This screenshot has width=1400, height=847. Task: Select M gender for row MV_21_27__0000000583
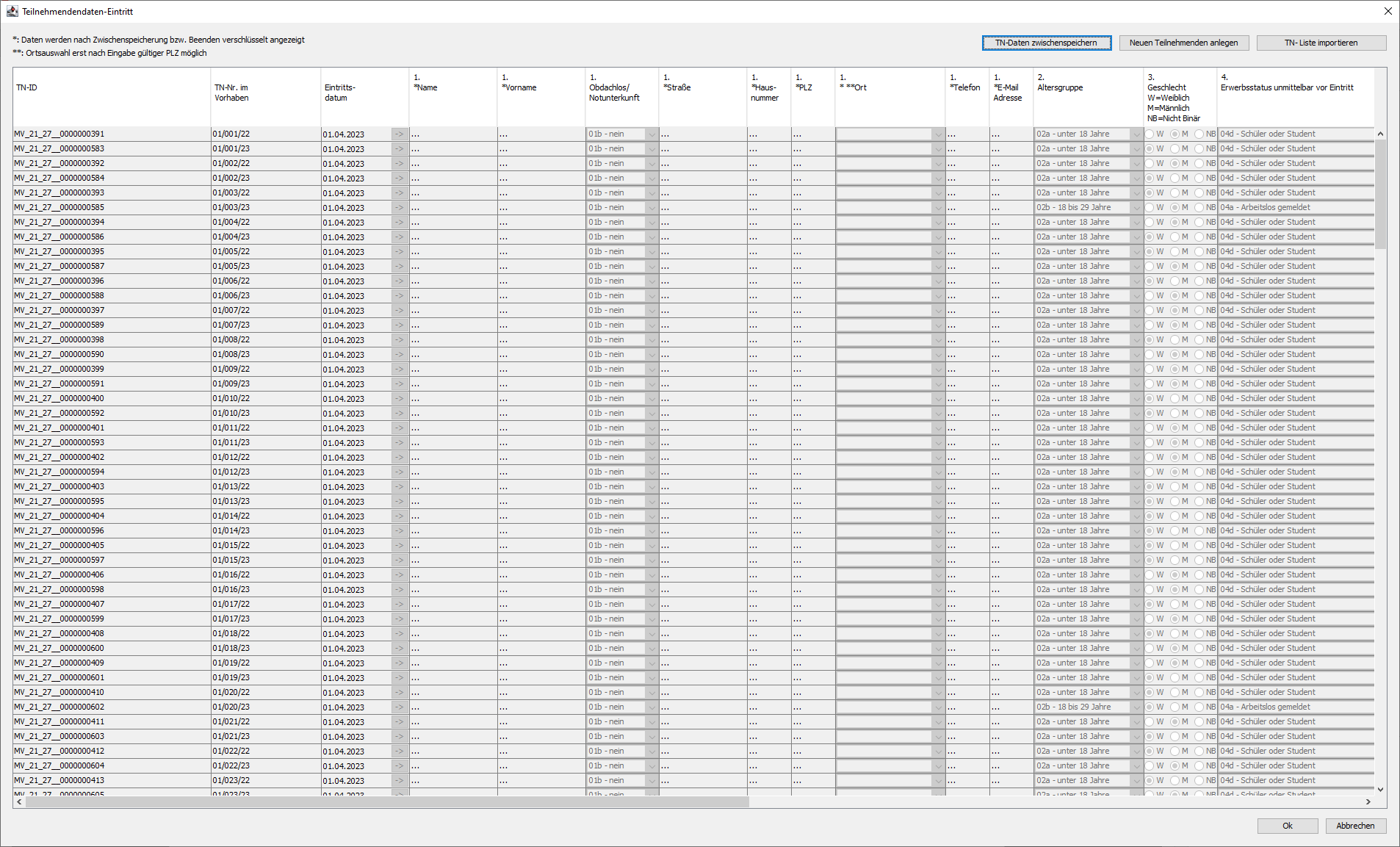click(x=1175, y=148)
